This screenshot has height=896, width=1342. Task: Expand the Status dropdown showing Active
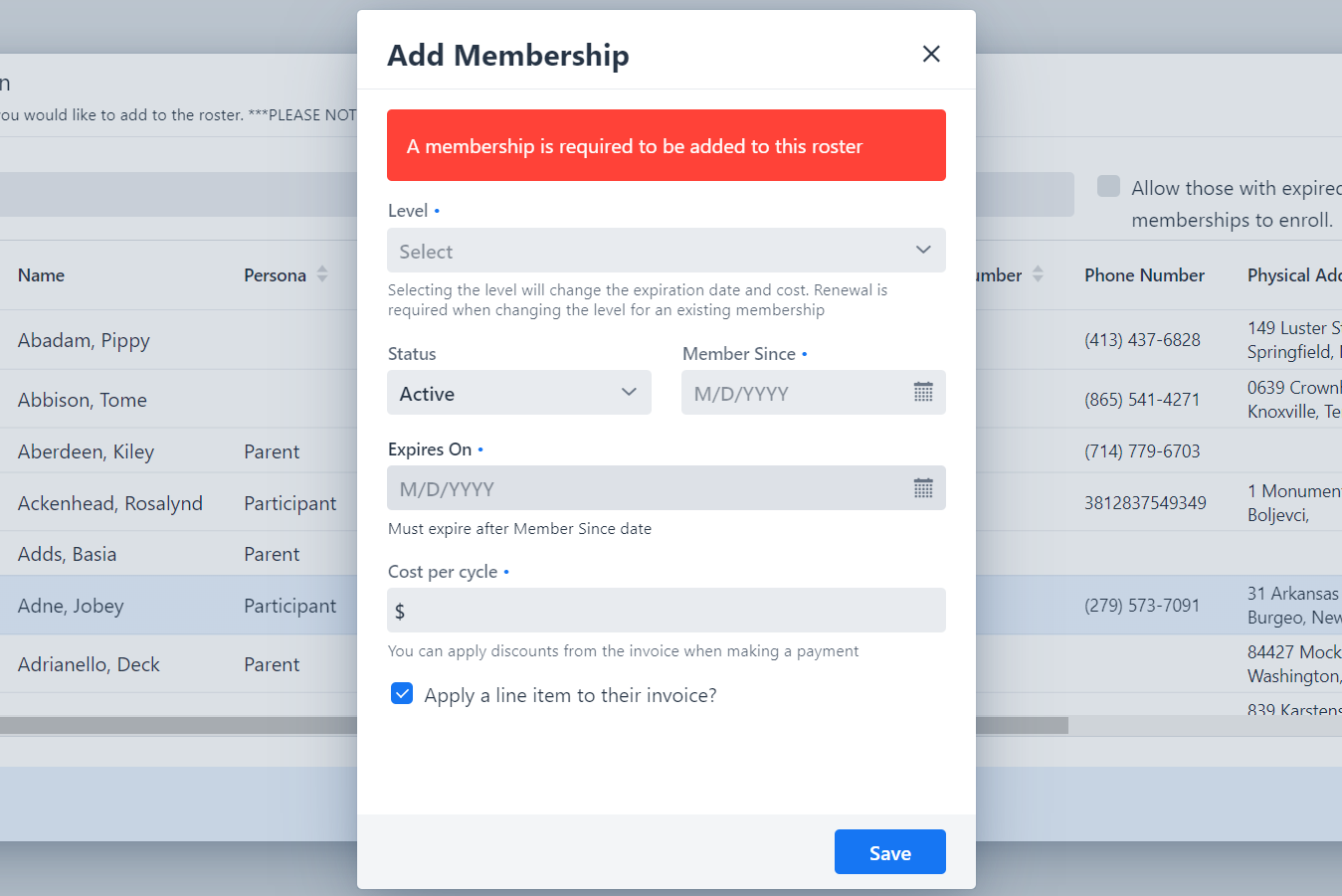click(518, 393)
